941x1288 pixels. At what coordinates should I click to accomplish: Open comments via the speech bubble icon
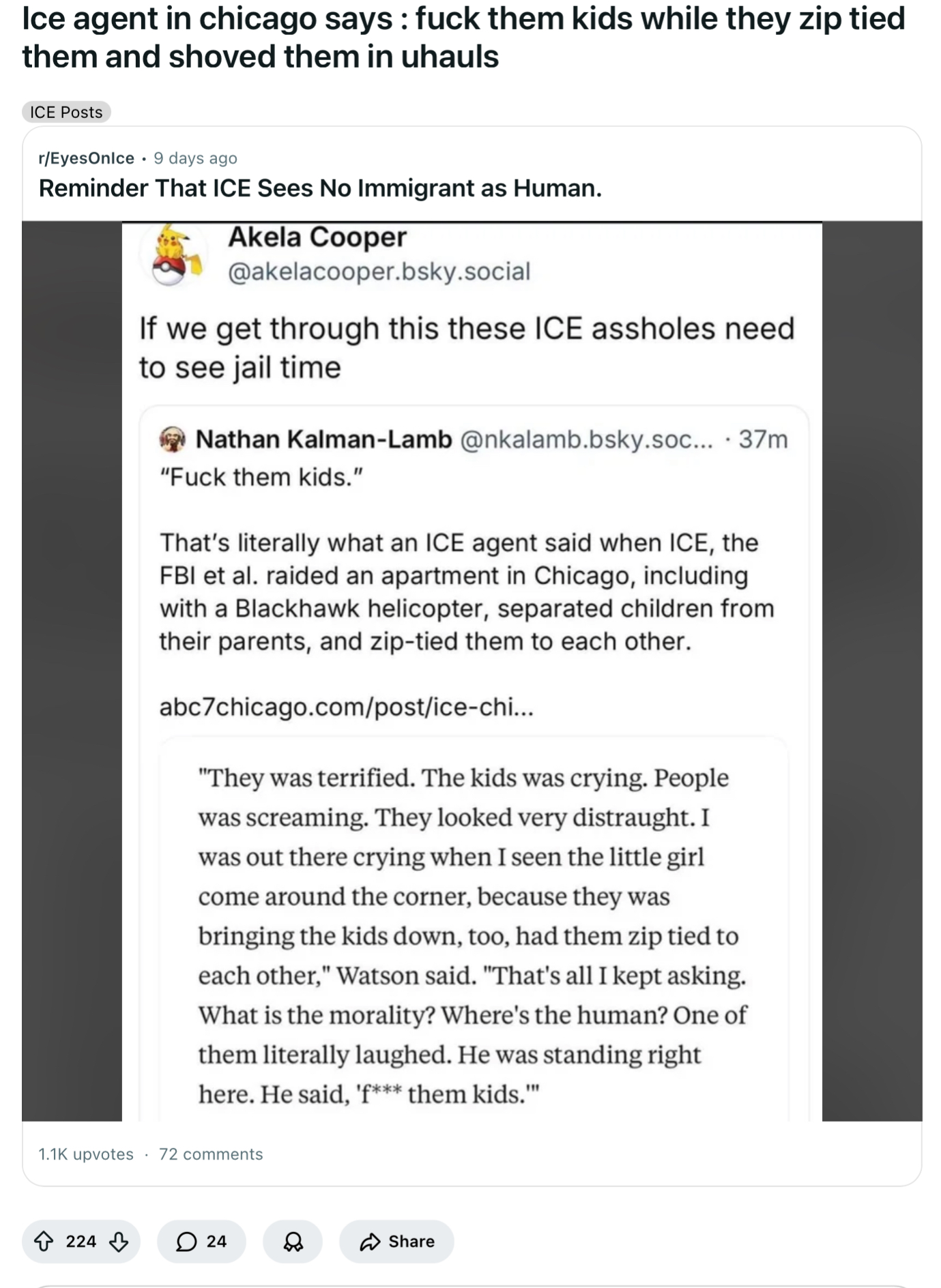tap(186, 1241)
